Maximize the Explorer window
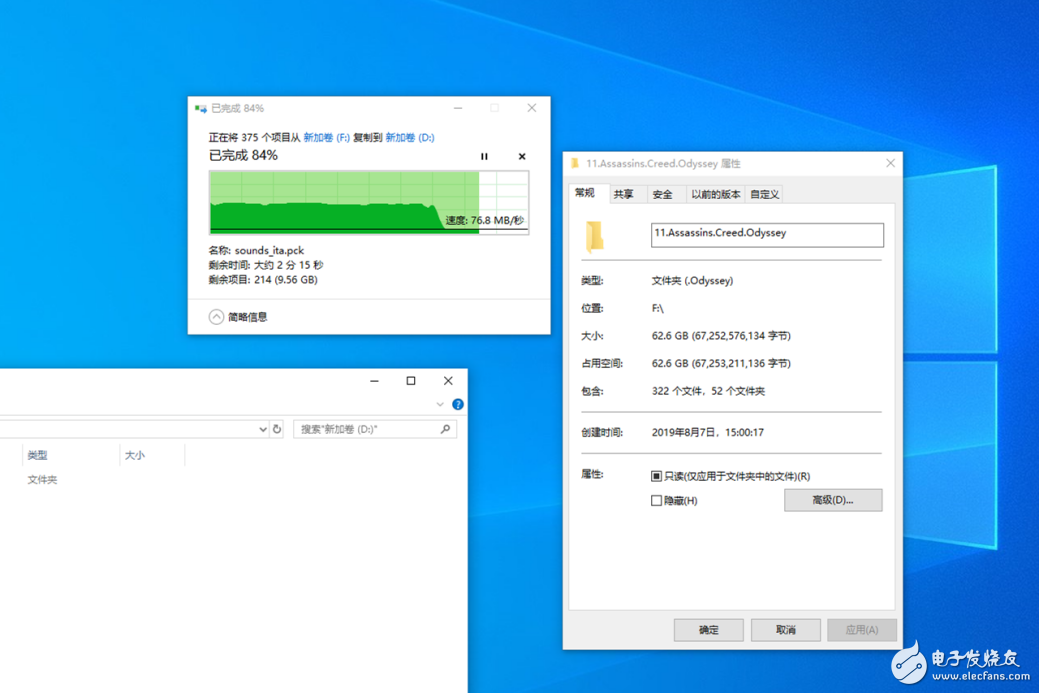Image resolution: width=1039 pixels, height=693 pixels. (411, 381)
